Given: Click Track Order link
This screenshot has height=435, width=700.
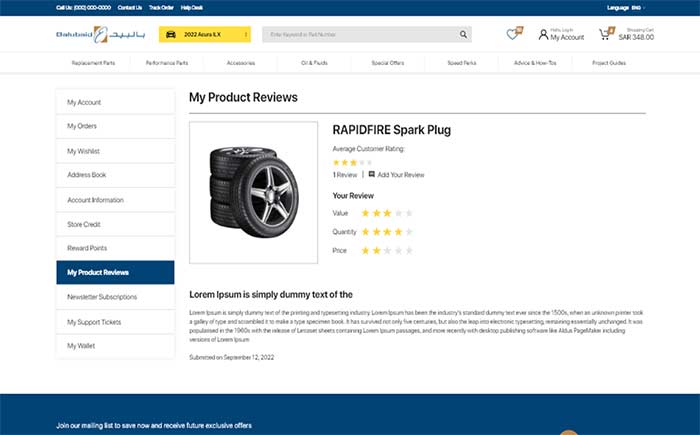Looking at the screenshot, I should [x=161, y=8].
